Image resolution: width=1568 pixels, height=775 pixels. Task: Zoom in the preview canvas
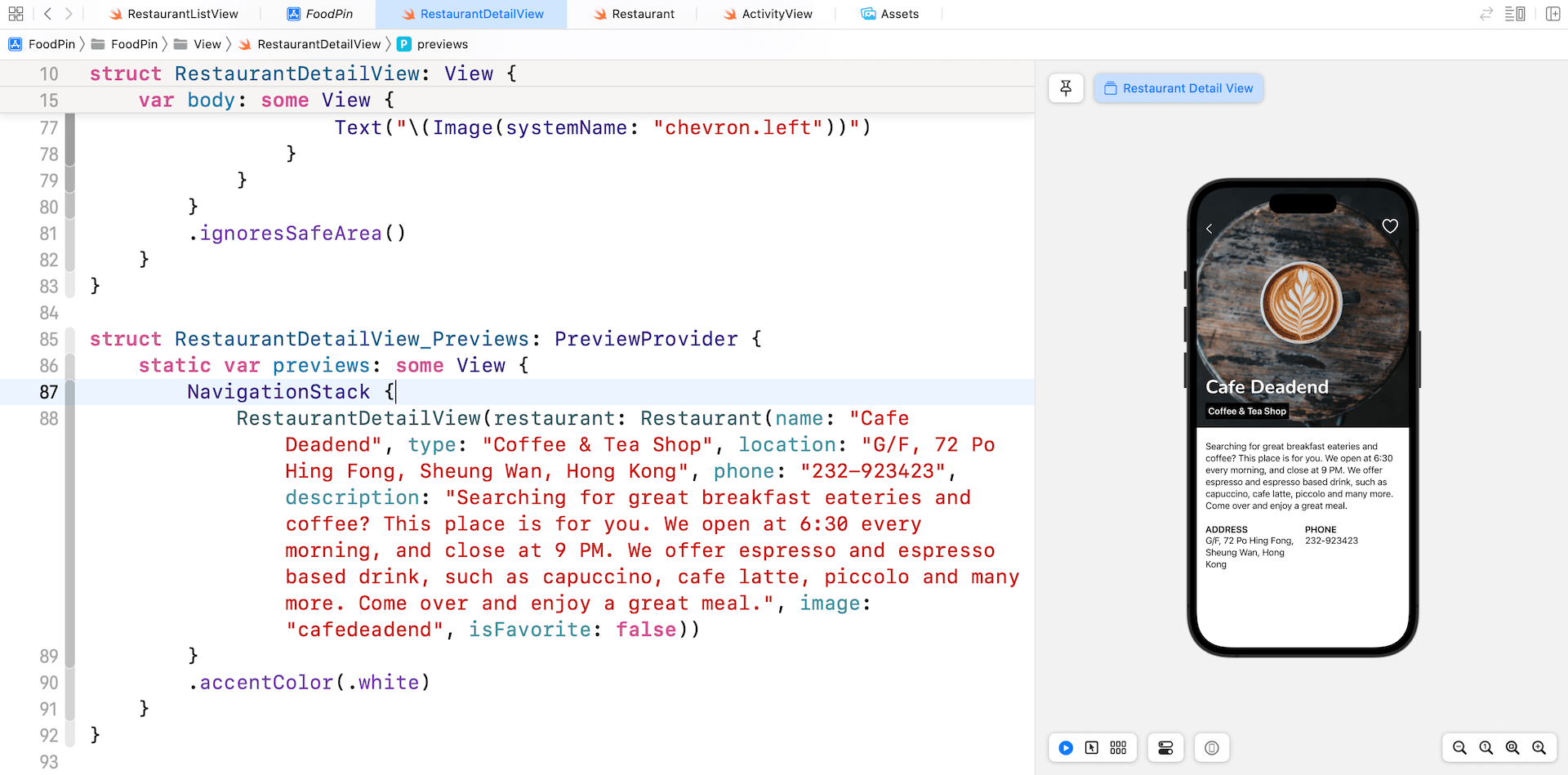[x=1539, y=748]
